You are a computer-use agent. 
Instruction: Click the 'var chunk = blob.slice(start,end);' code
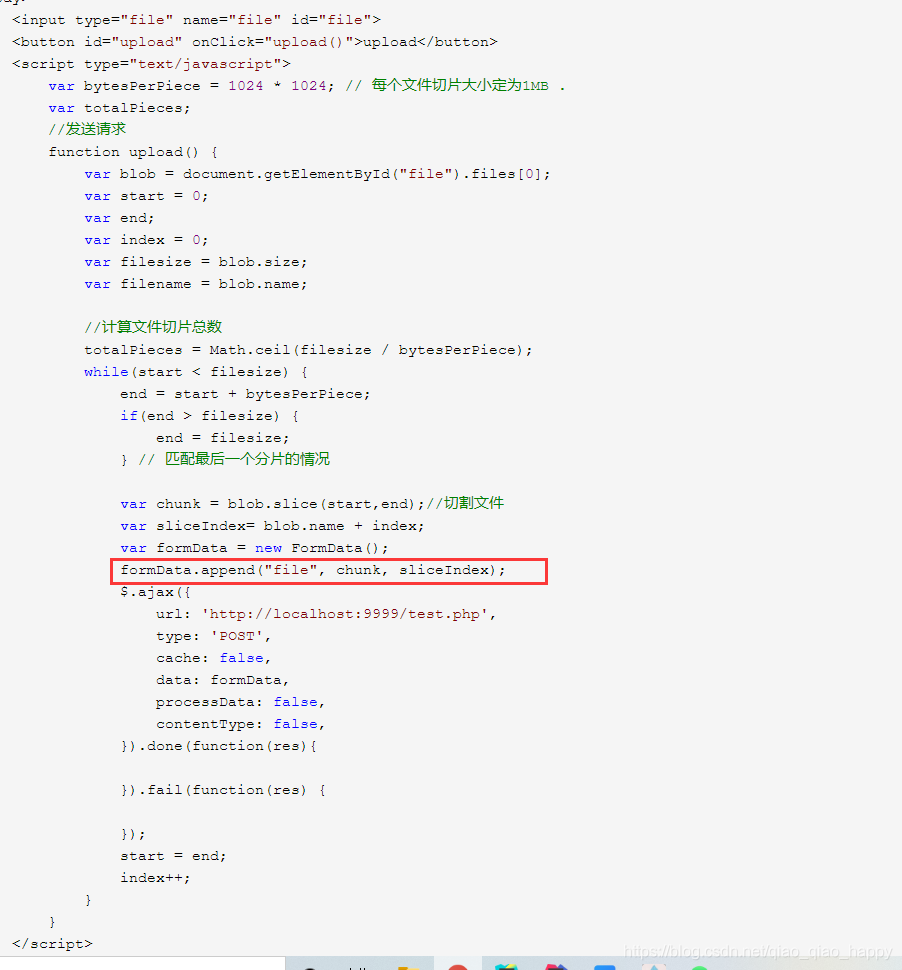[x=272, y=504]
